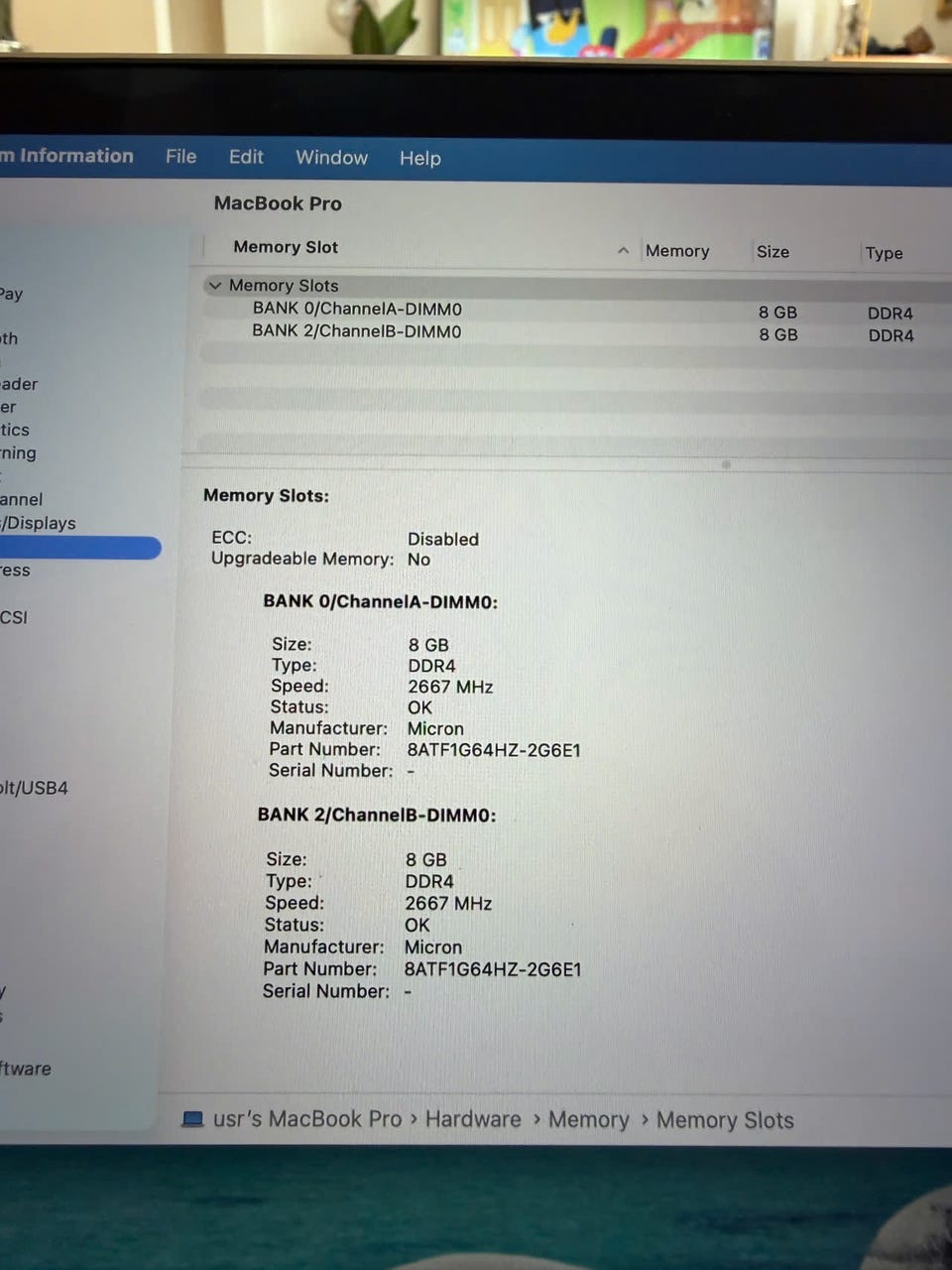952x1270 pixels.
Task: Click the Upgradeable Memory No value
Action: [418, 560]
